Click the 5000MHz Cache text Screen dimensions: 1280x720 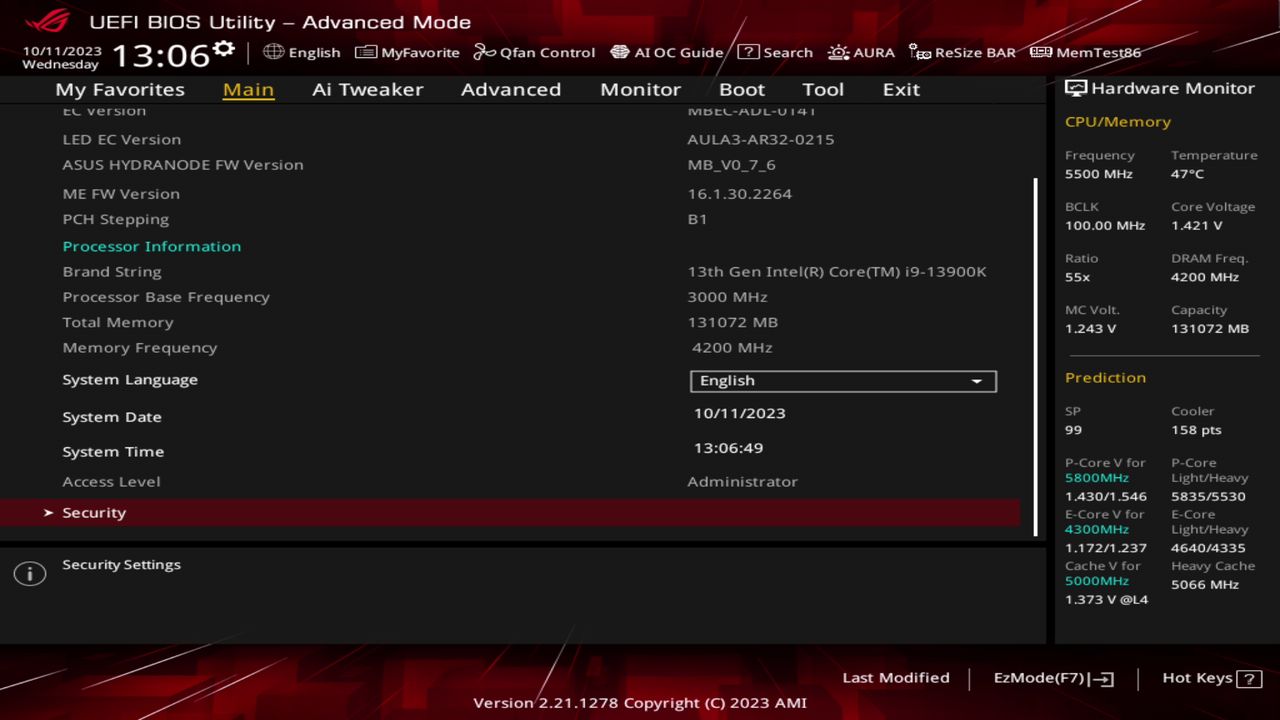(1097, 581)
